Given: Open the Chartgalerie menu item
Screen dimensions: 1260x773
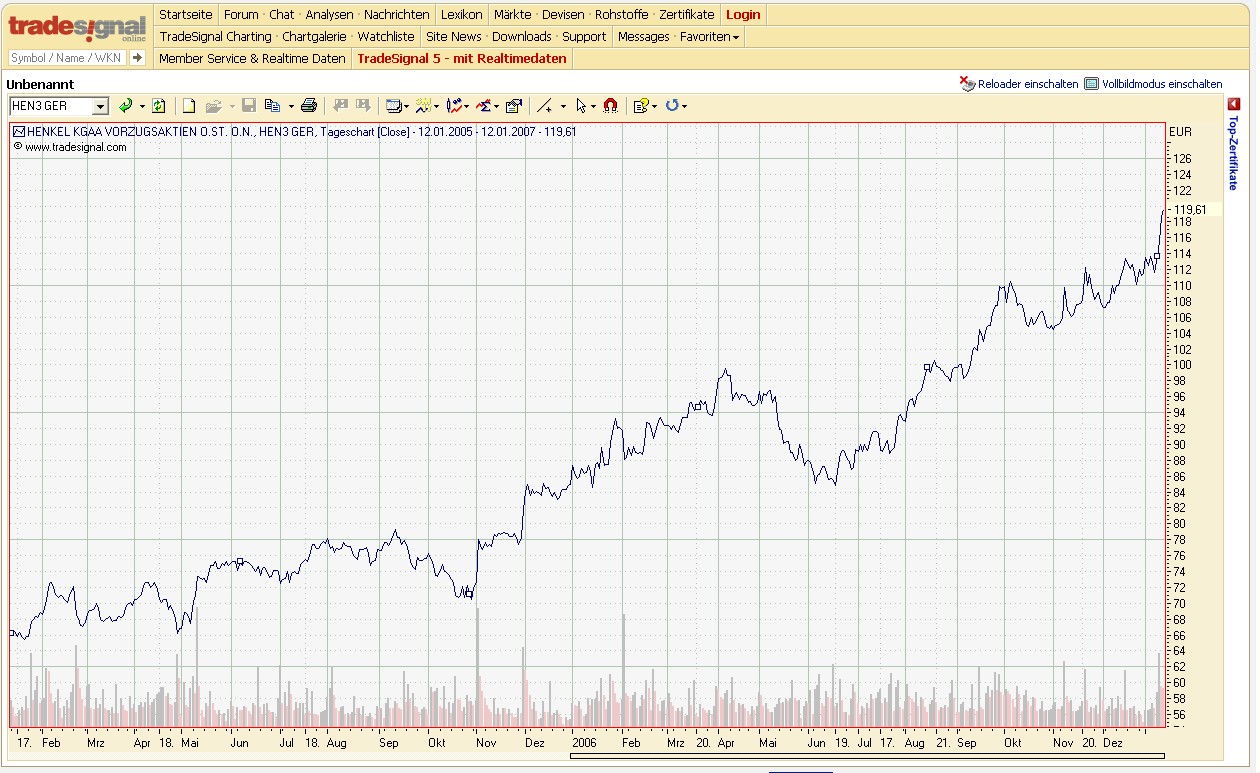Looking at the screenshot, I should coord(314,37).
